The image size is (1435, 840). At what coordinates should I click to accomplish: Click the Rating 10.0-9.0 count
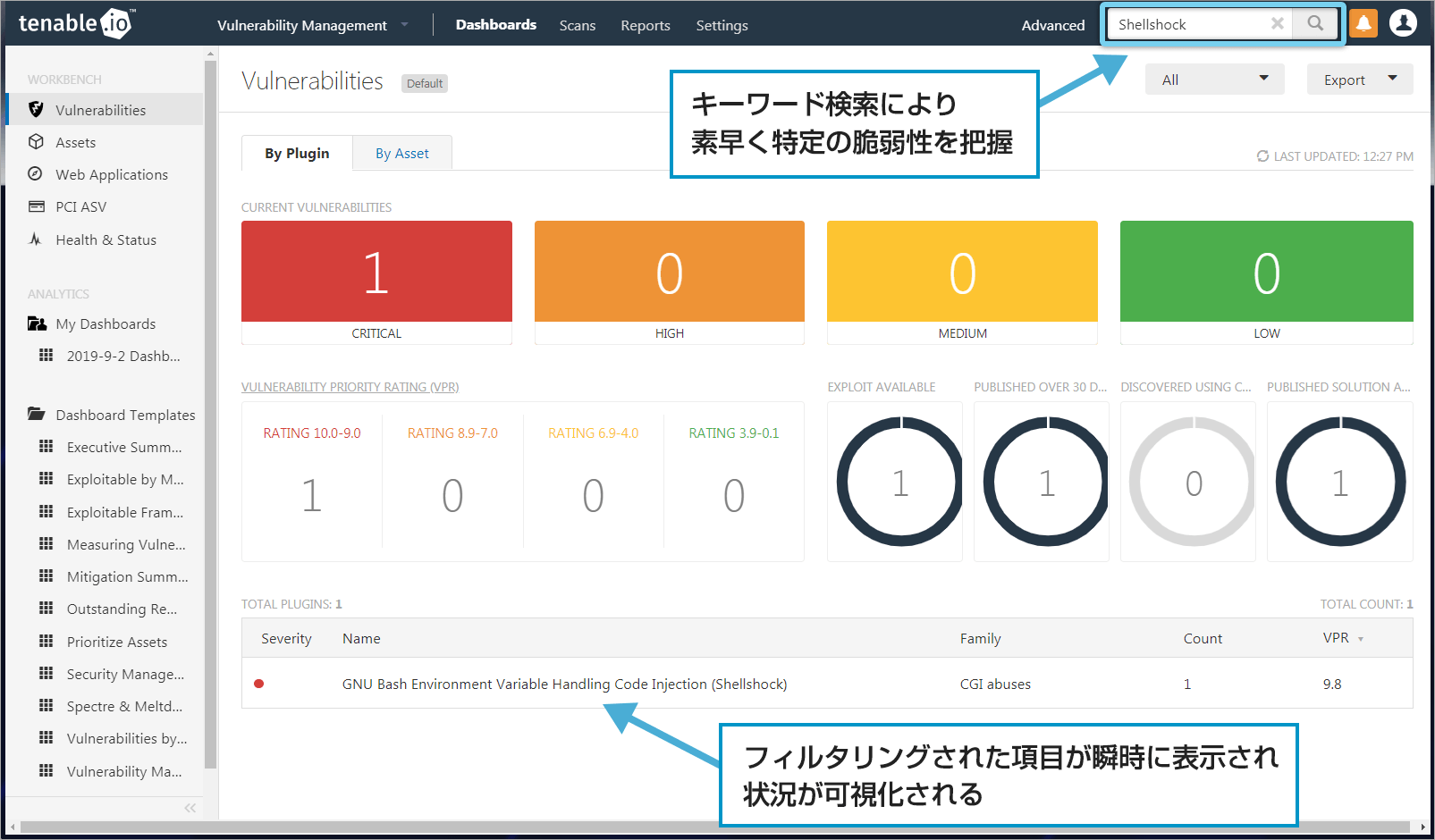(x=311, y=495)
